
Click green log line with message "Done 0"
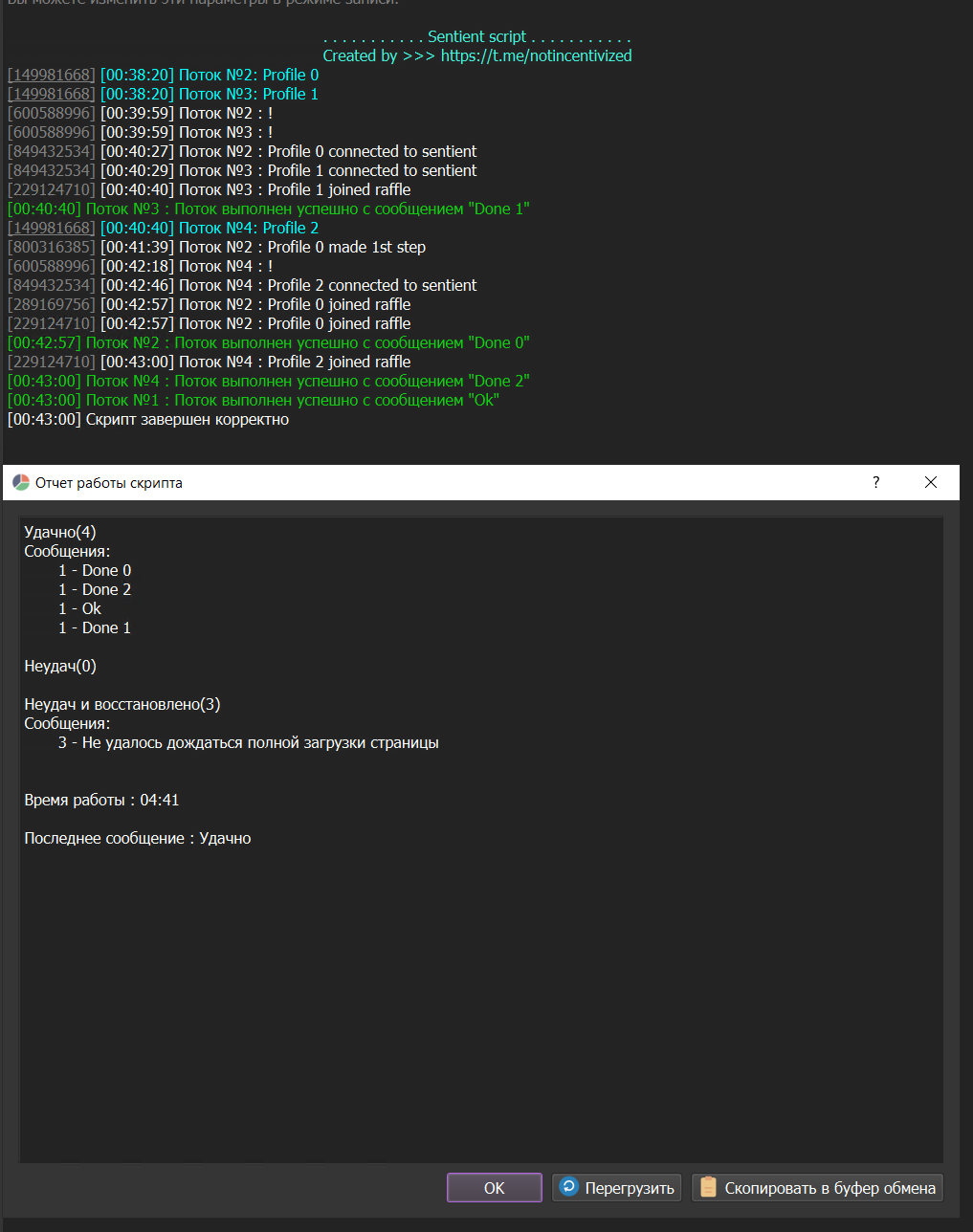click(269, 342)
